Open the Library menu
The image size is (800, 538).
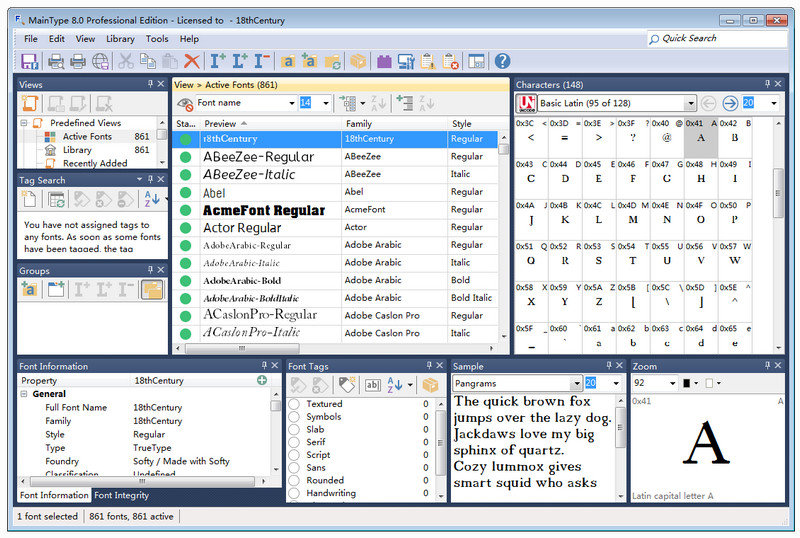point(120,39)
